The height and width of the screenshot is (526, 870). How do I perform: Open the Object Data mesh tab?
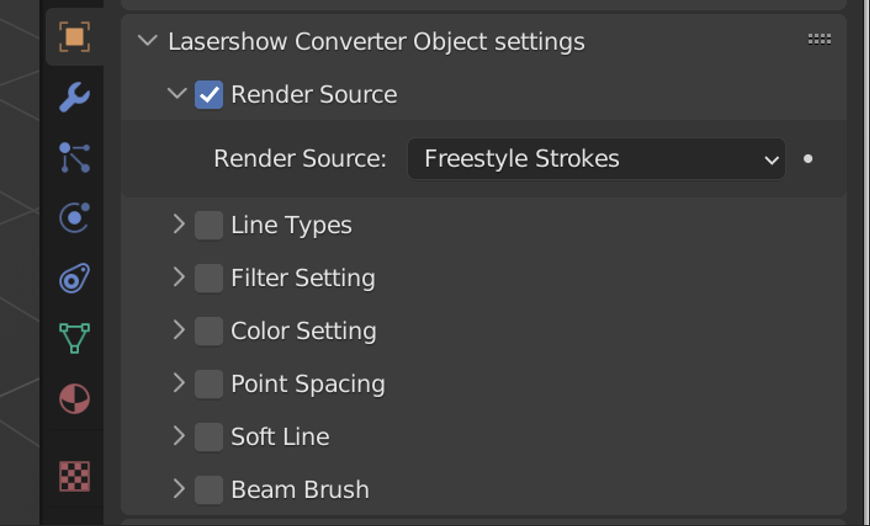point(74,338)
